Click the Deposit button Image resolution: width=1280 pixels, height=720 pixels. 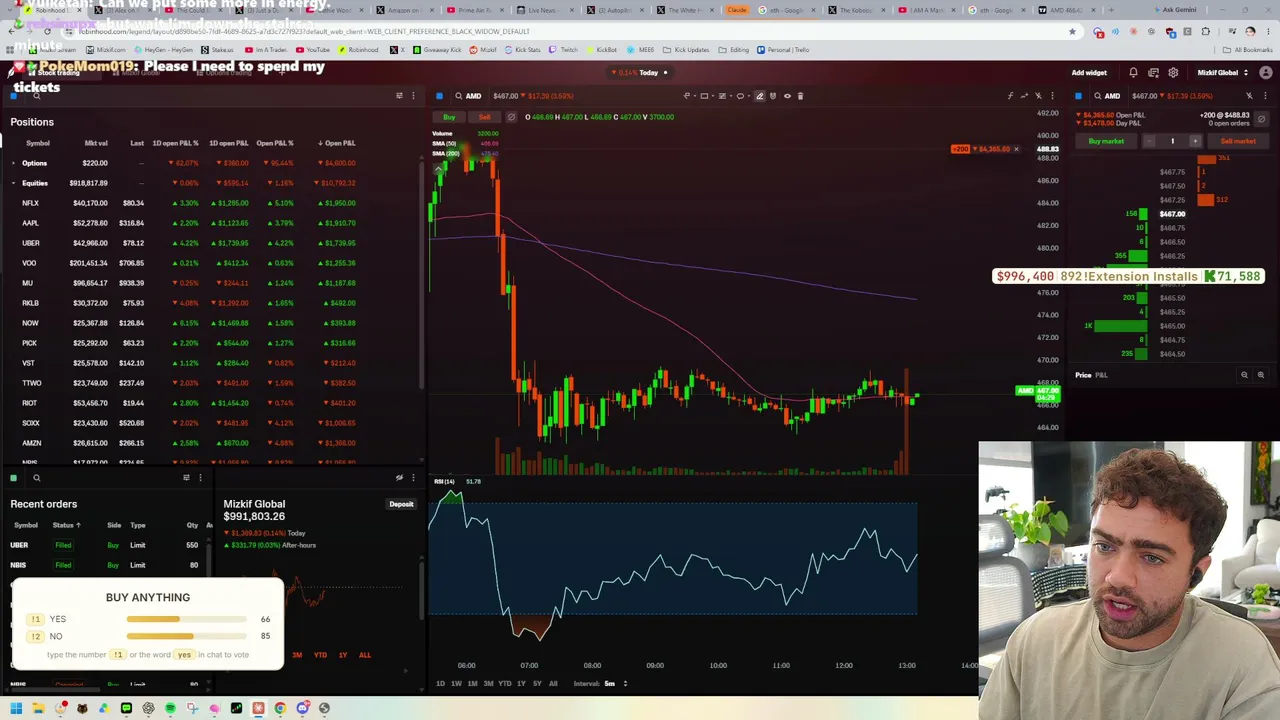401,504
